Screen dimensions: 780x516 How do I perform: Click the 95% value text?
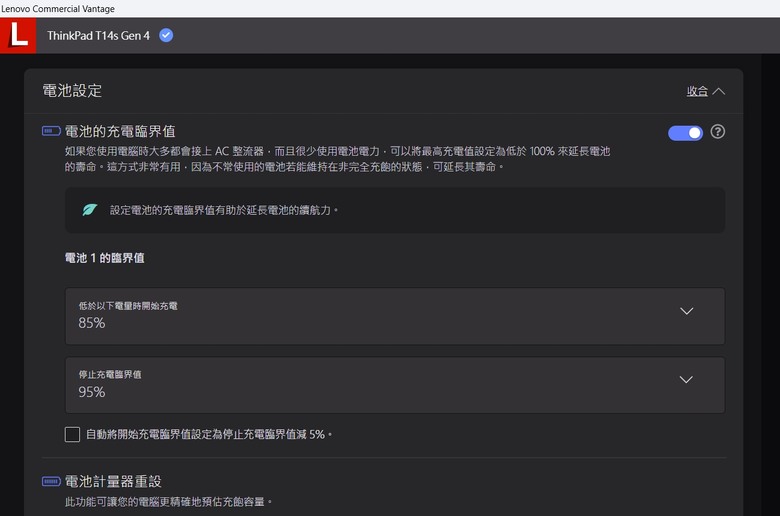92,392
